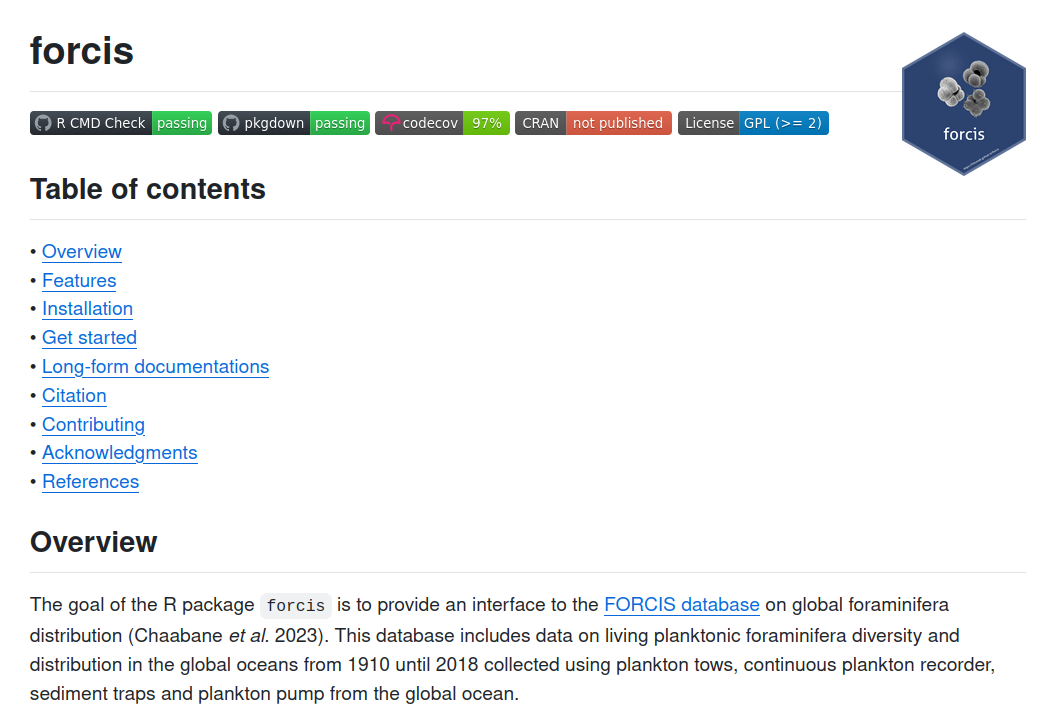Viewport: 1058px width, 728px height.
Task: Click the Contributing link
Action: point(93,425)
